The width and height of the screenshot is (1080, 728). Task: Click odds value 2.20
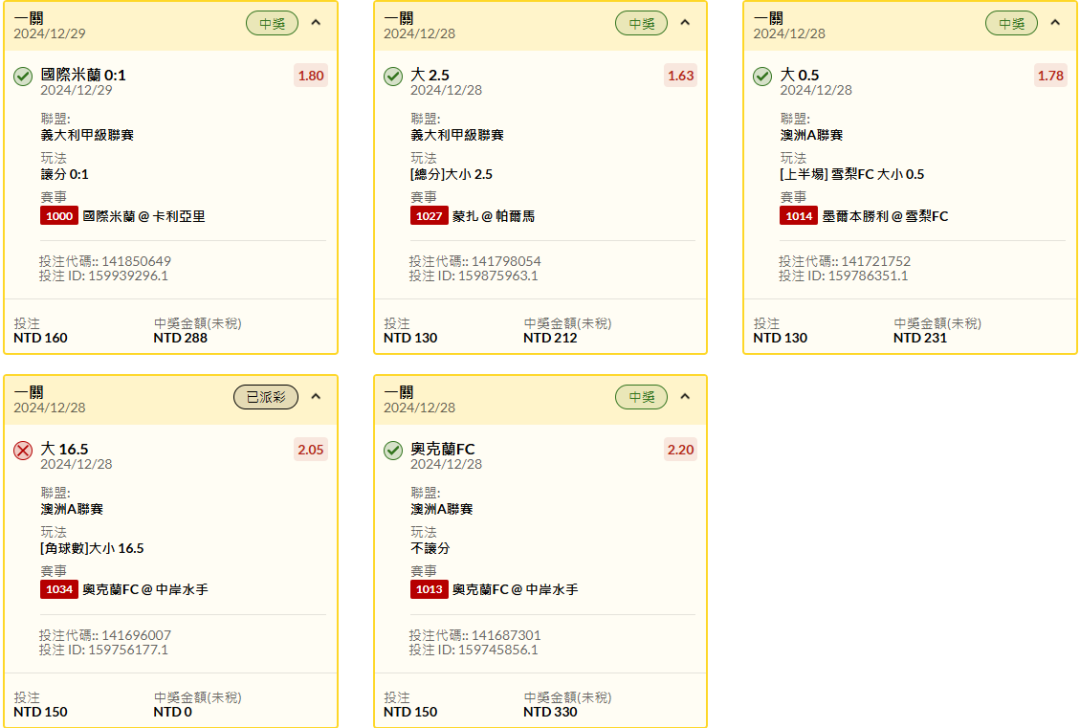tap(681, 450)
